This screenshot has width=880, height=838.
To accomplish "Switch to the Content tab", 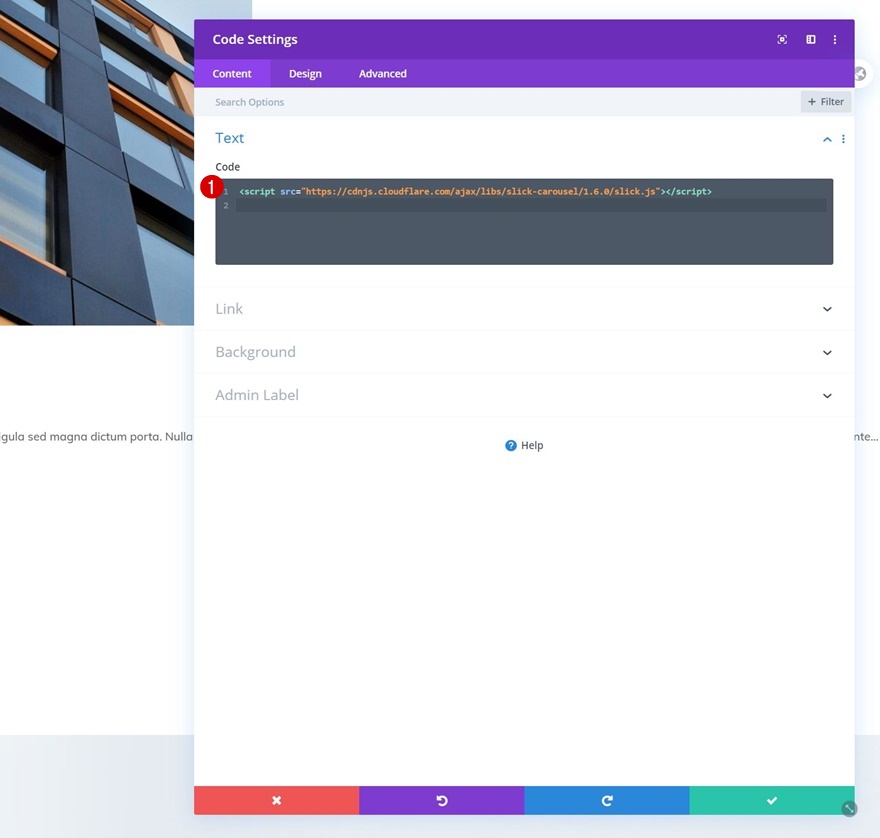I will 232,74.
